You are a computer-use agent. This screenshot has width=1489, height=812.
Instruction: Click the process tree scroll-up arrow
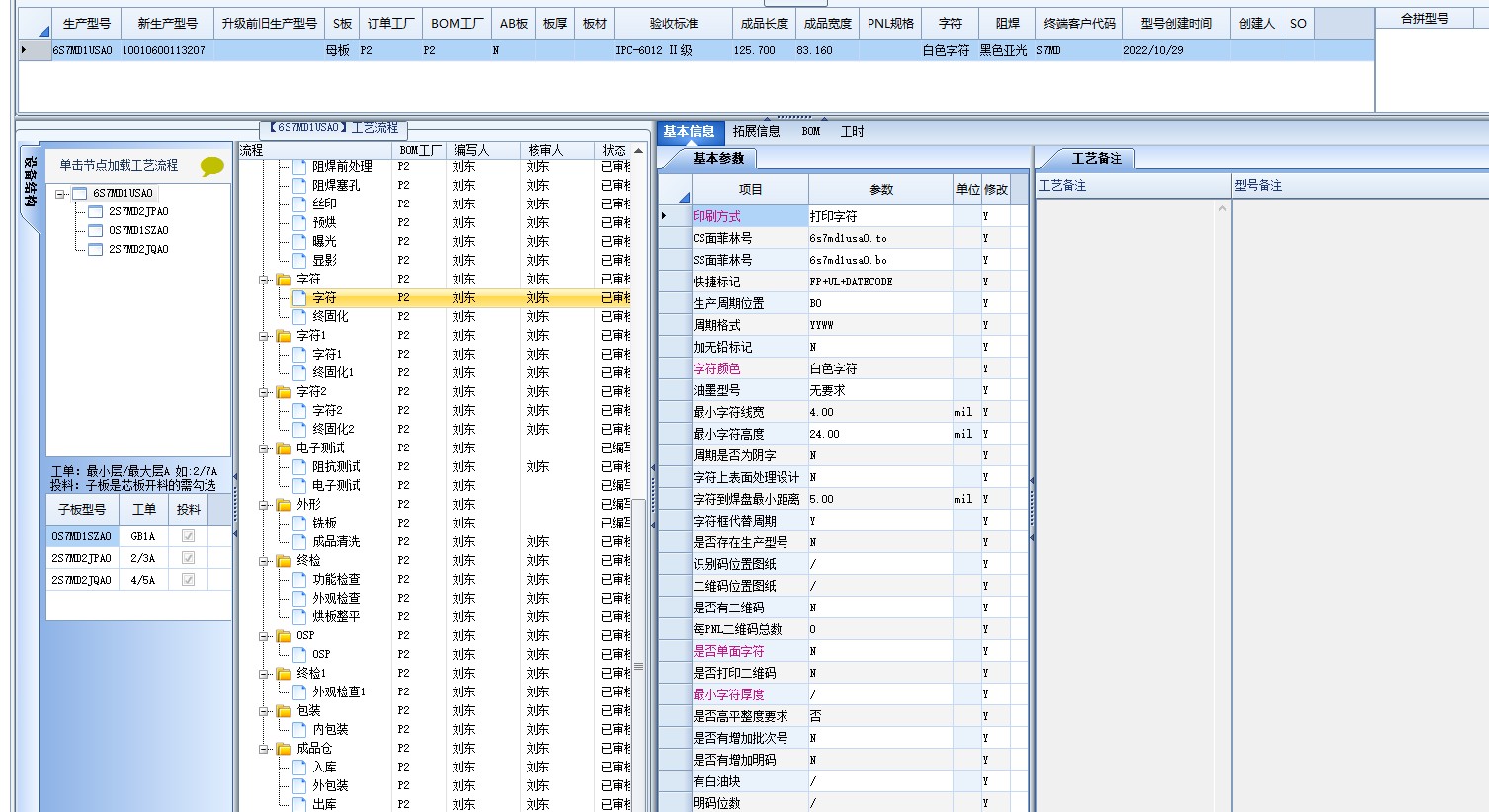(639, 151)
